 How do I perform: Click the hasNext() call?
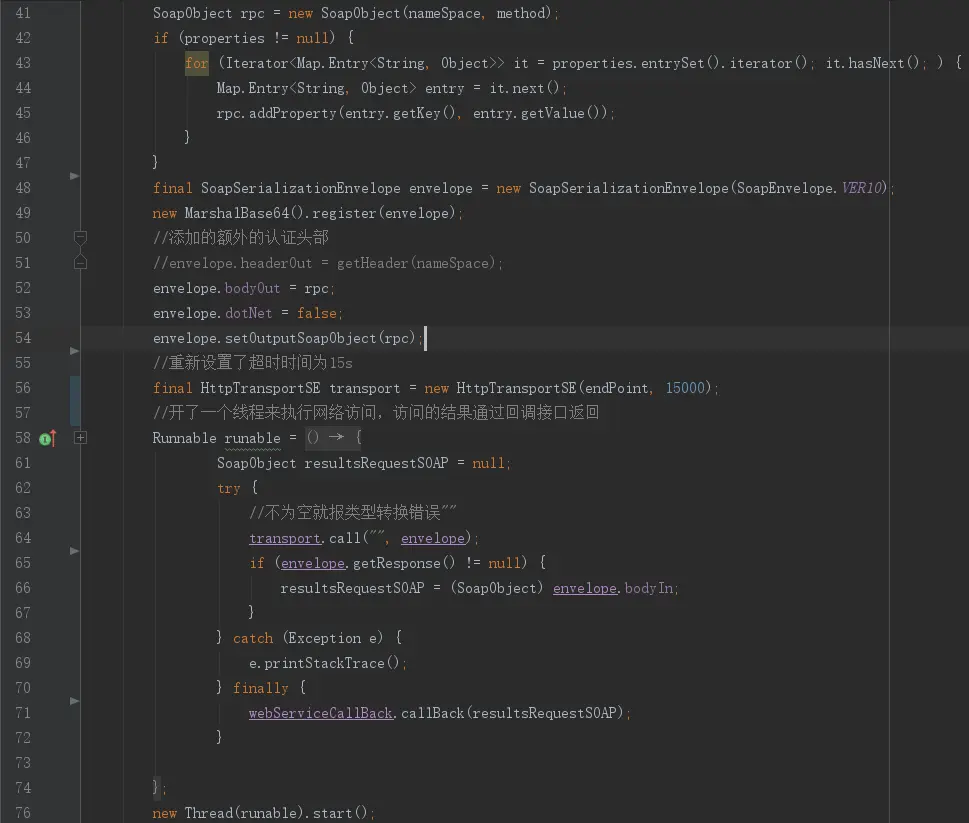pos(884,63)
